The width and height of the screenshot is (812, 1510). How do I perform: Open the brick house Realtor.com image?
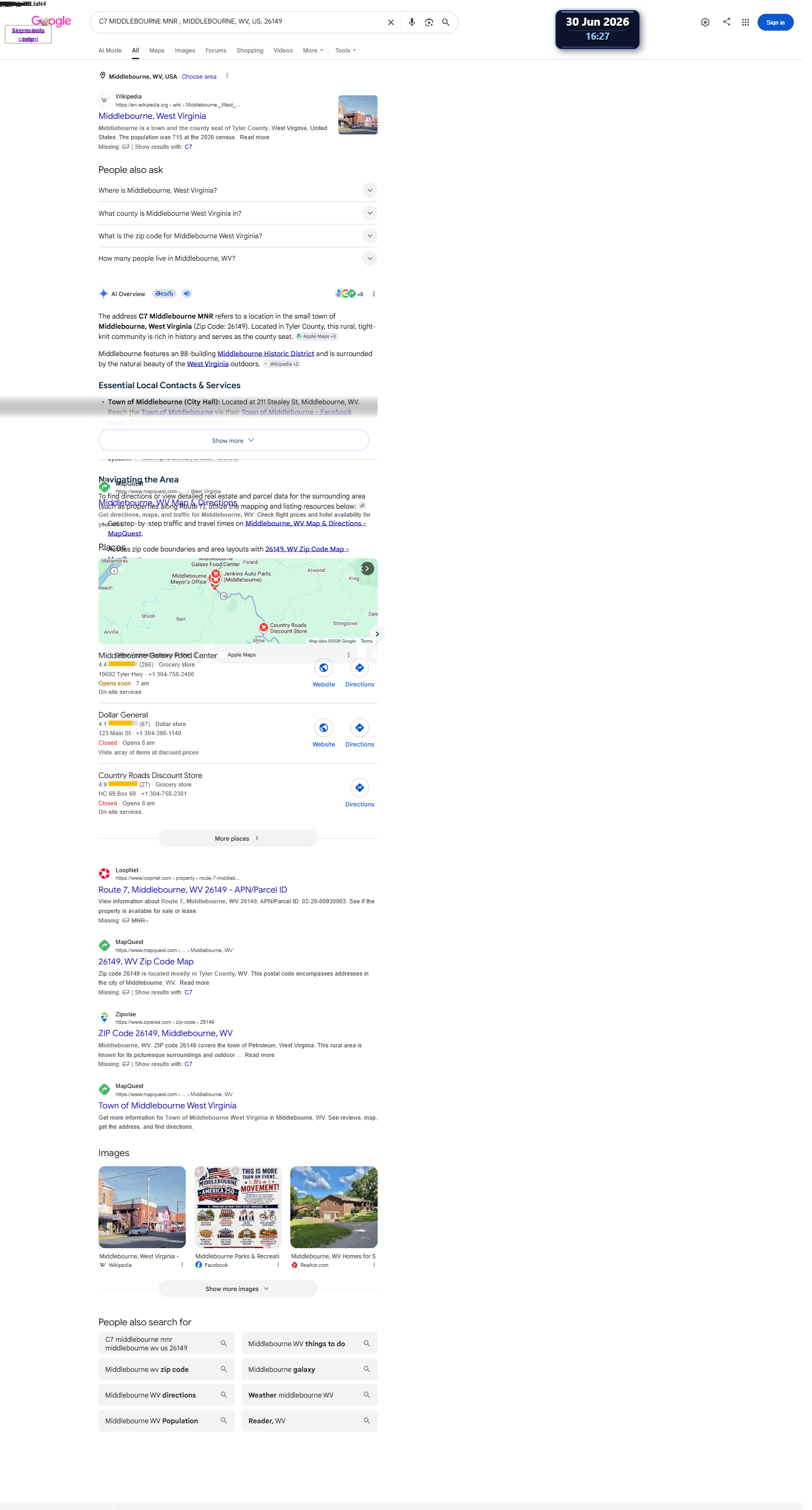click(334, 1207)
